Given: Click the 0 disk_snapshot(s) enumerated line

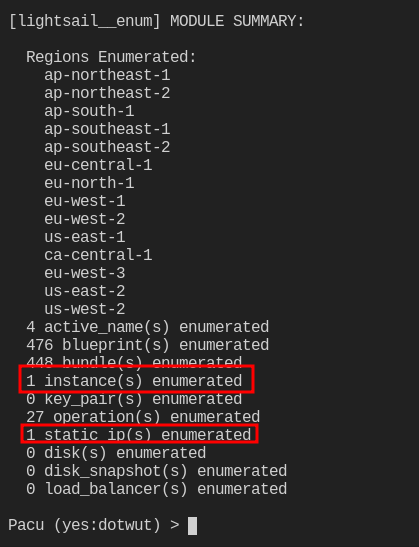Looking at the screenshot, I should 157,471.
